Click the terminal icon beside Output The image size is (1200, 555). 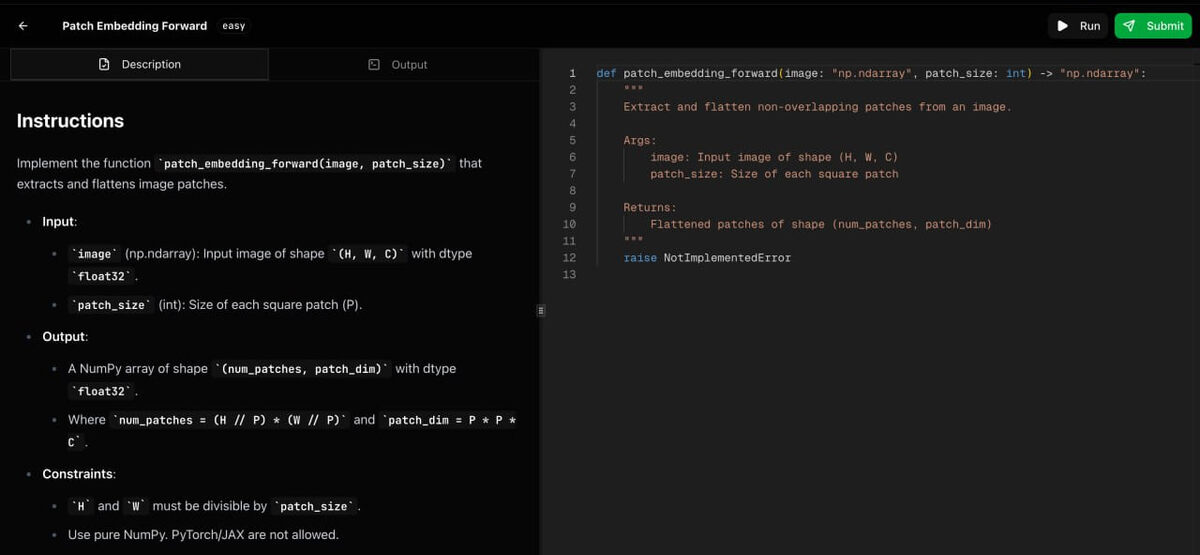click(374, 64)
